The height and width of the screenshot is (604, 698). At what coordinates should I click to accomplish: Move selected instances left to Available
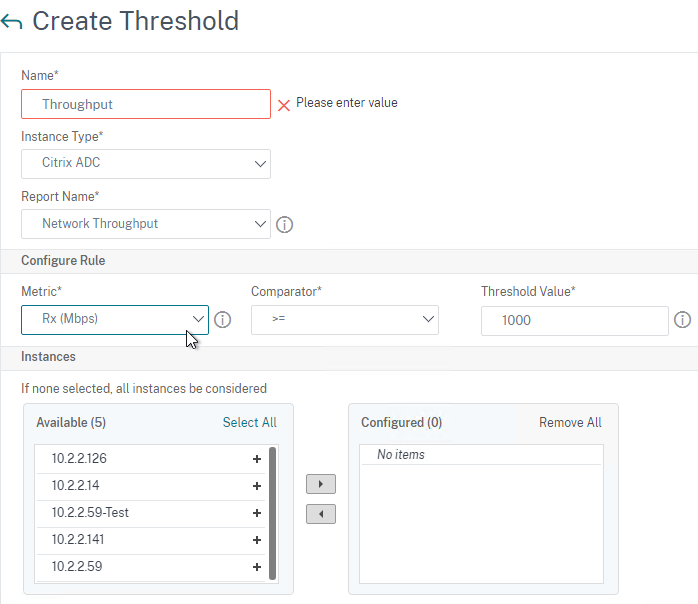pyautogui.click(x=321, y=514)
